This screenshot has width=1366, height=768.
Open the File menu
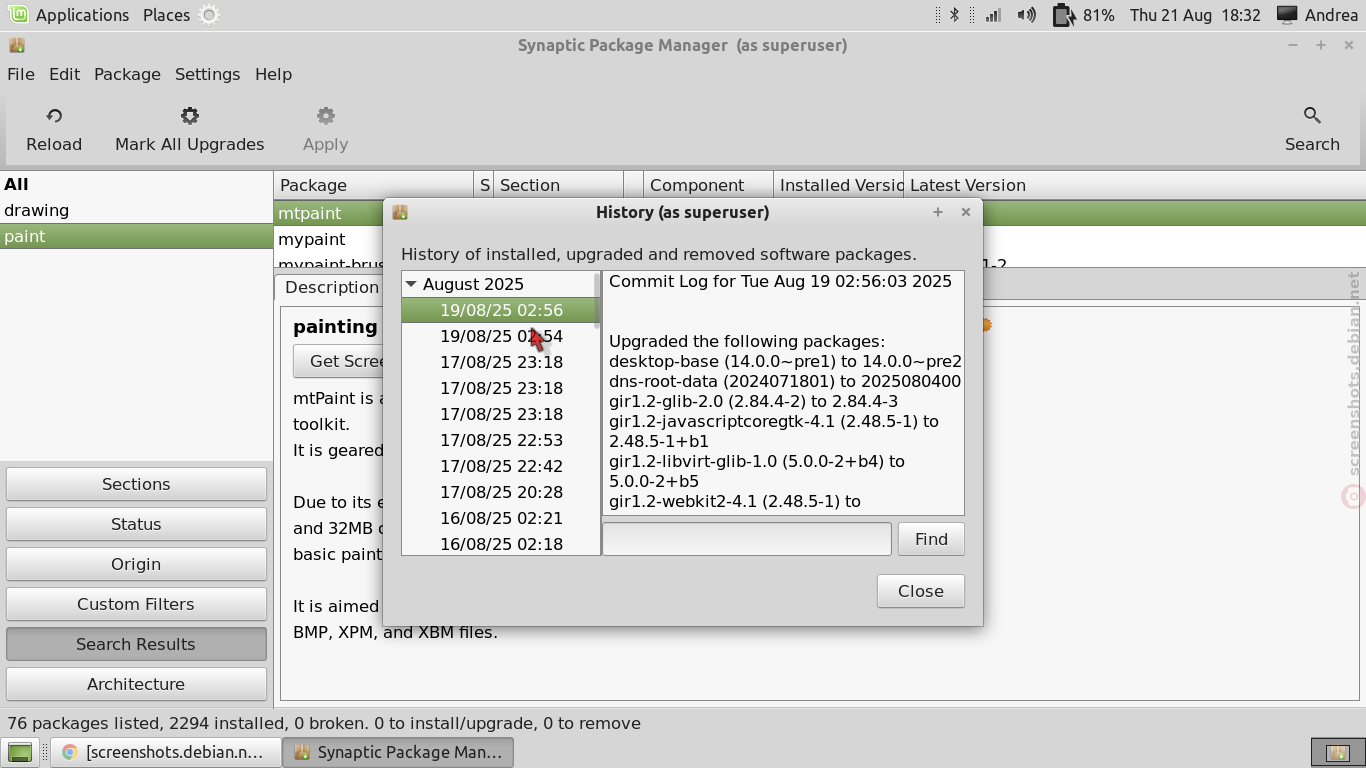click(x=21, y=74)
